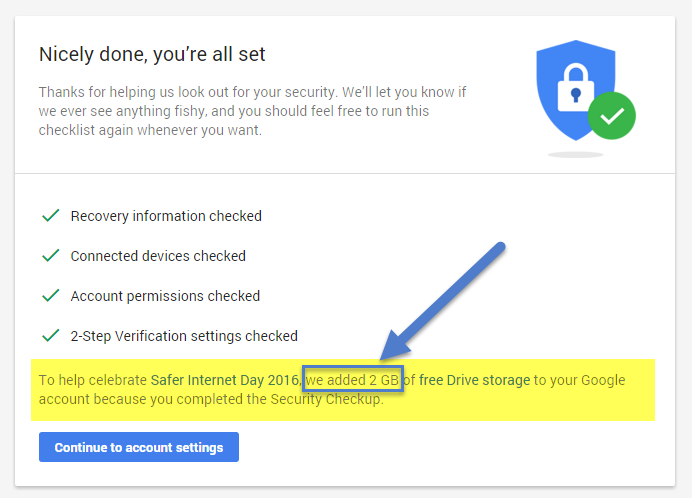692x498 pixels.
Task: Select the Recovery information checked item
Action: click(x=166, y=216)
